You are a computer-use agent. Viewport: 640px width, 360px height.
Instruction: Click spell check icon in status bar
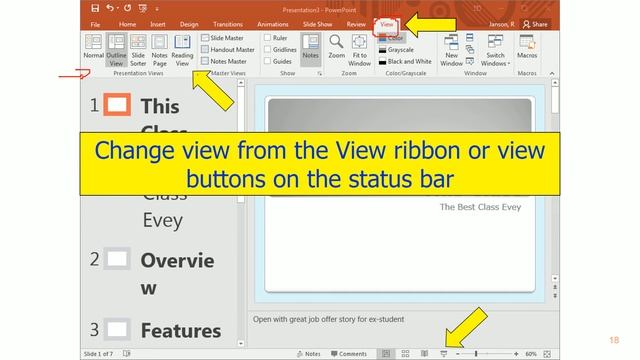click(127, 354)
